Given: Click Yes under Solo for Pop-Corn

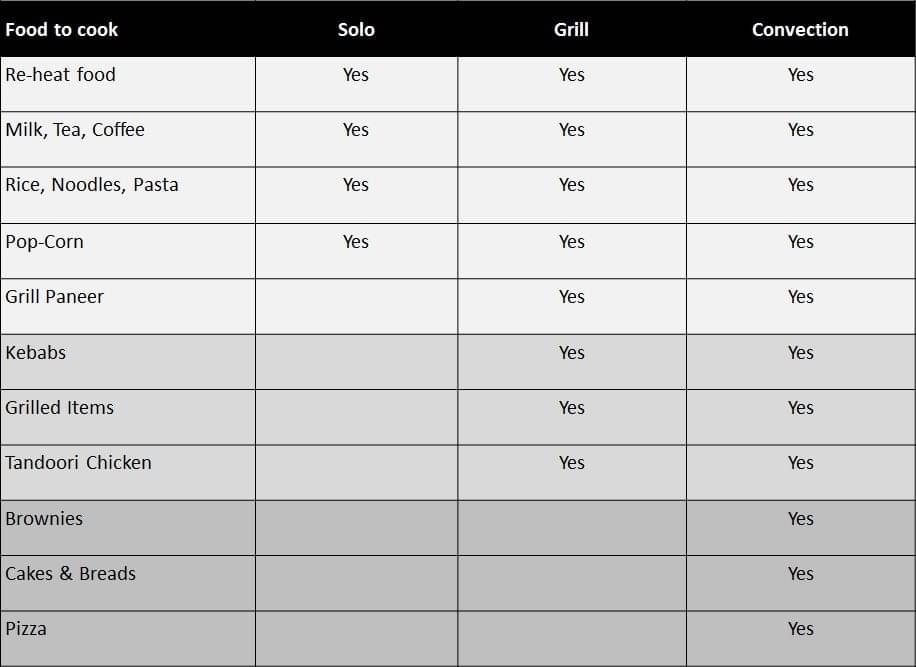Looking at the screenshot, I should [x=356, y=242].
